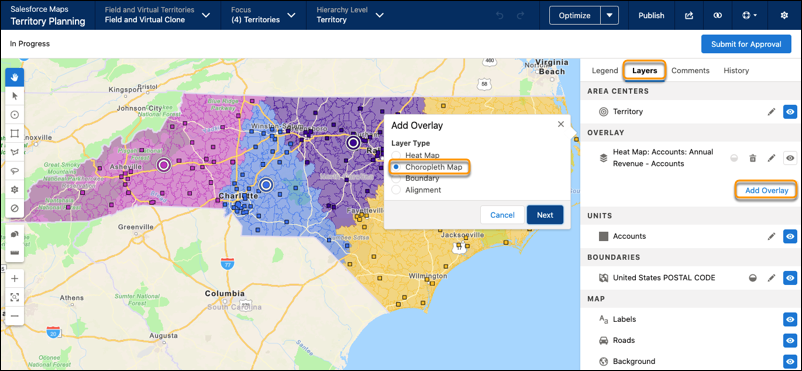Switch to the History tab
802x371 pixels.
click(x=736, y=71)
